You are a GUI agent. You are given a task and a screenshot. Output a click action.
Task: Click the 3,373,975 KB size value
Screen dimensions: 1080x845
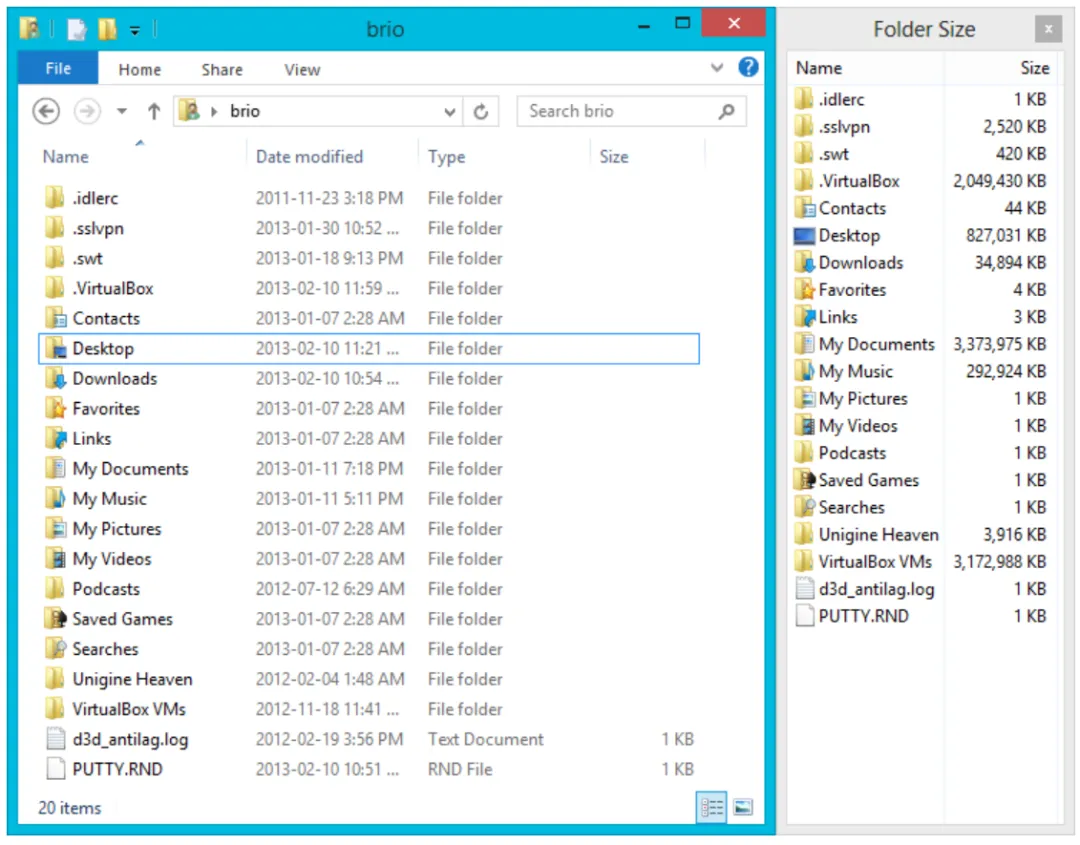(999, 344)
